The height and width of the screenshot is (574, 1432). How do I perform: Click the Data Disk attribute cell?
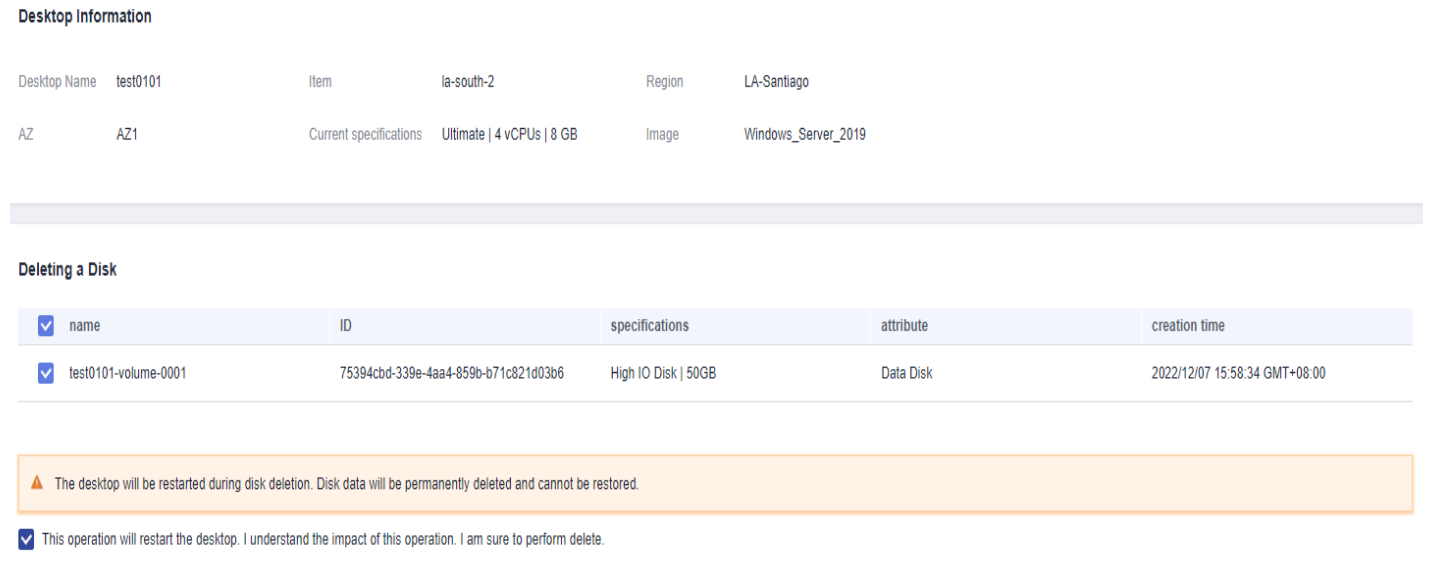tap(907, 374)
